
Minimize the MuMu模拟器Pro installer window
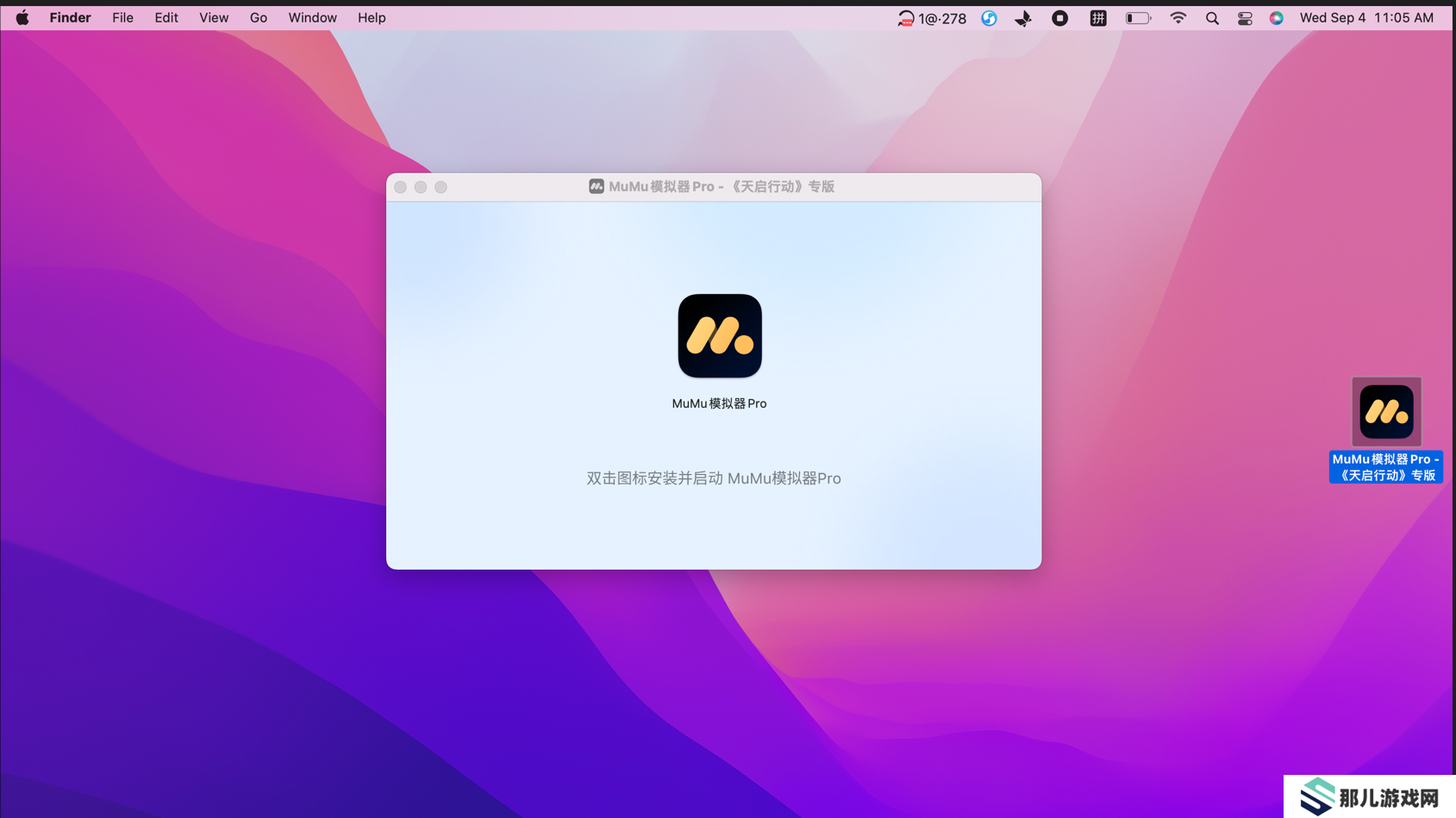(x=421, y=187)
